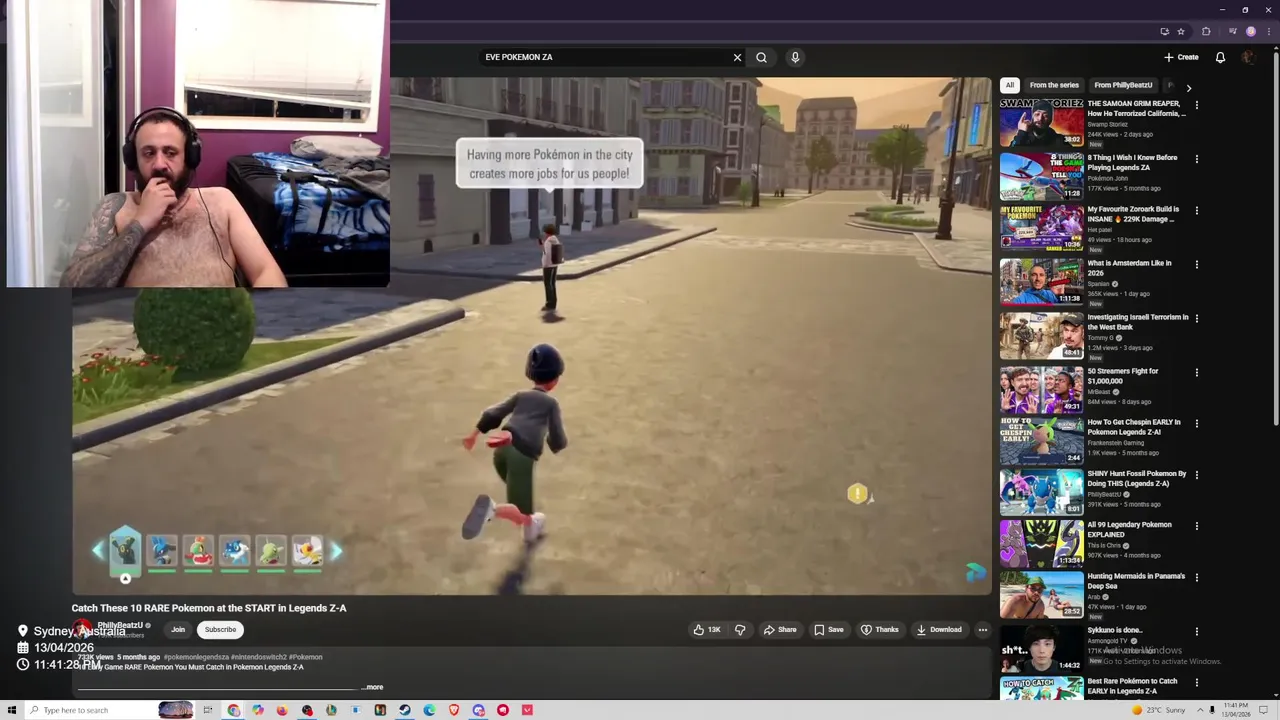Open '50 Streamers Fight for $1,000,000' video
Image resolution: width=1280 pixels, height=720 pixels.
pos(1122,376)
